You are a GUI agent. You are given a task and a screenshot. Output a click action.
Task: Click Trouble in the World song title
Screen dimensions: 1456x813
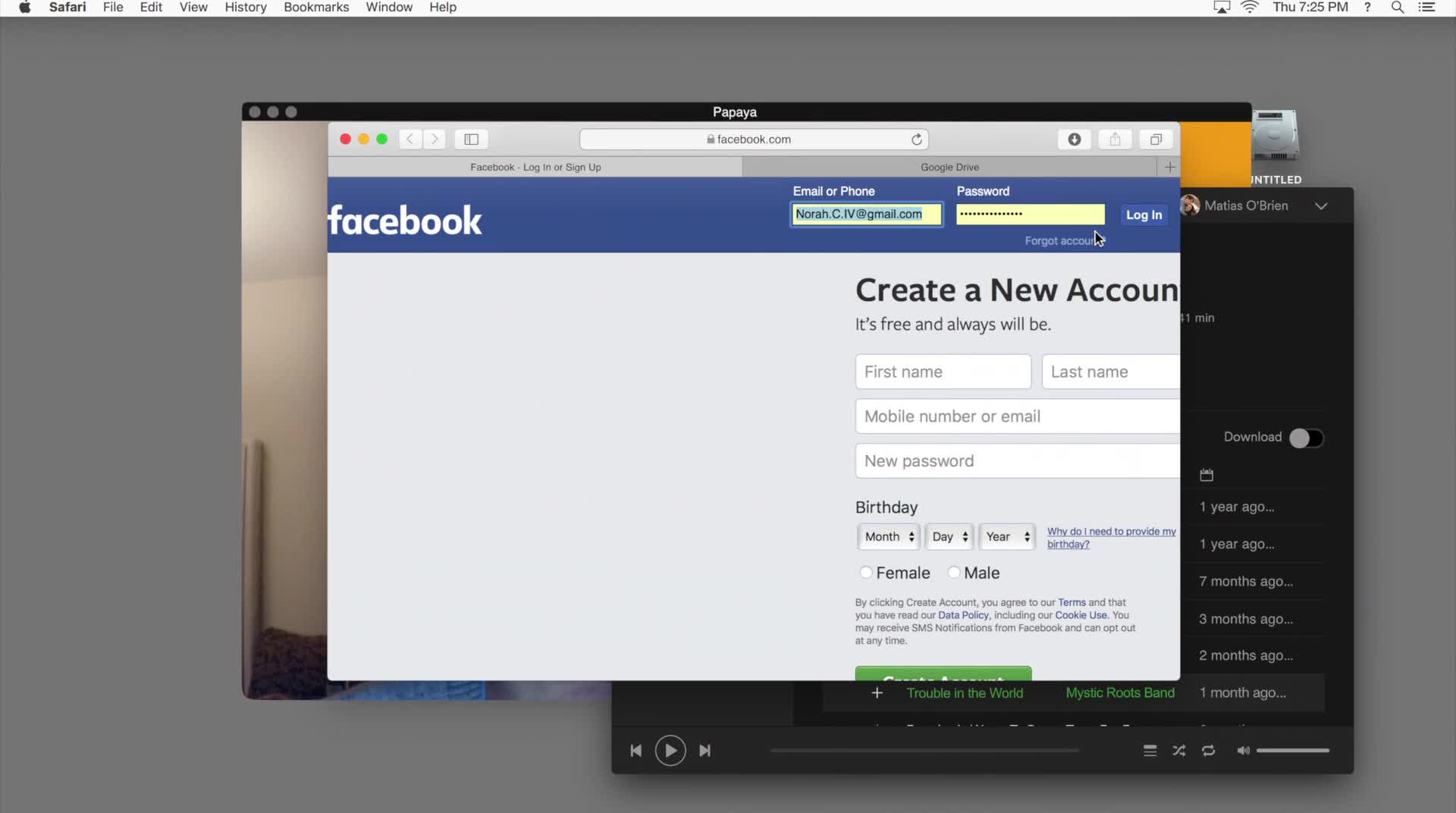[x=965, y=692]
